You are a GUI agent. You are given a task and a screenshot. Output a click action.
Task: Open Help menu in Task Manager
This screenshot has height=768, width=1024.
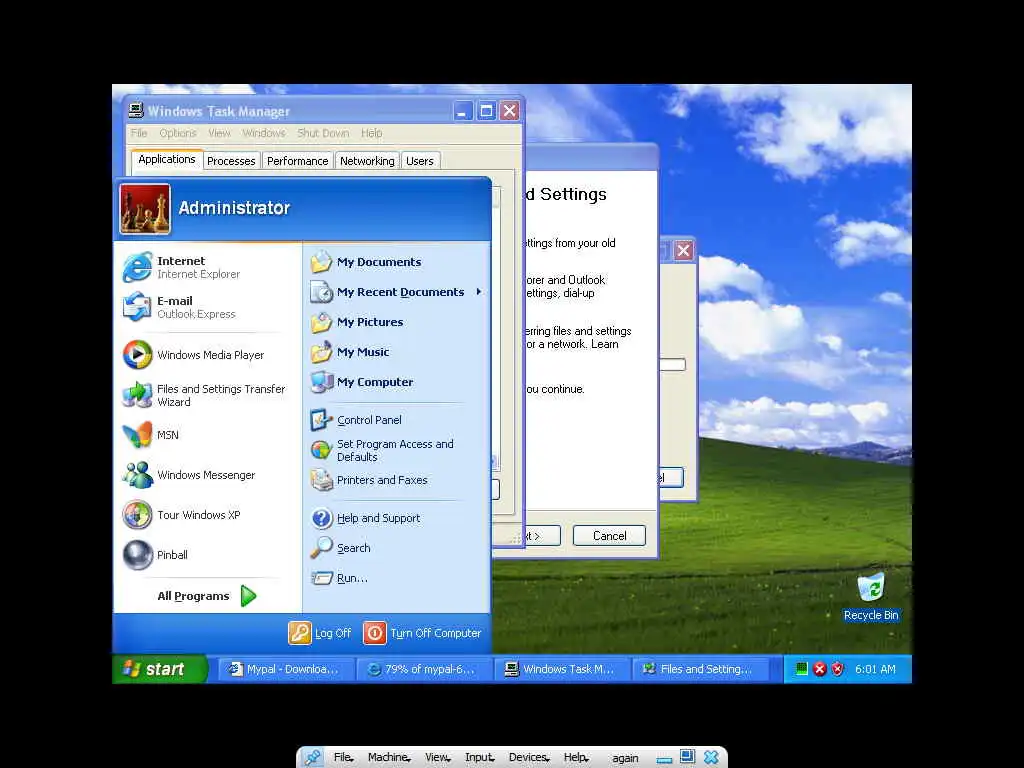coord(371,133)
